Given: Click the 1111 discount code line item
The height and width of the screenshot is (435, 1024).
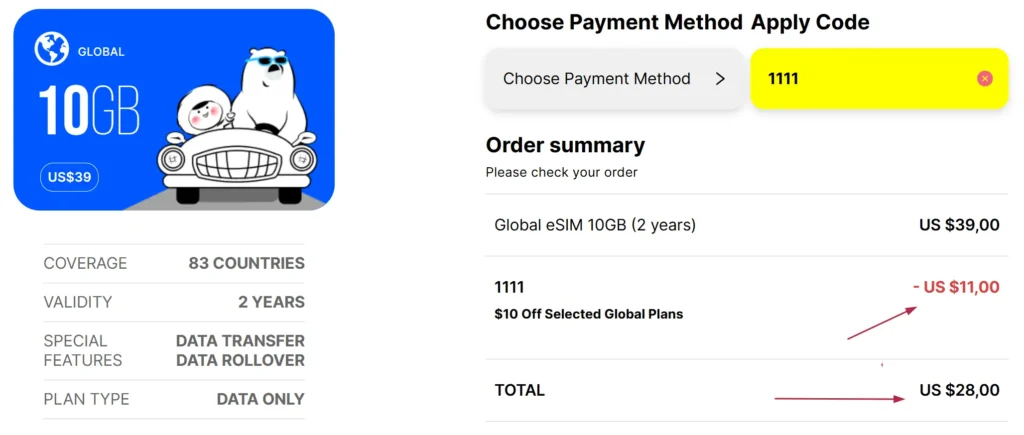Looking at the screenshot, I should pyautogui.click(x=509, y=287).
